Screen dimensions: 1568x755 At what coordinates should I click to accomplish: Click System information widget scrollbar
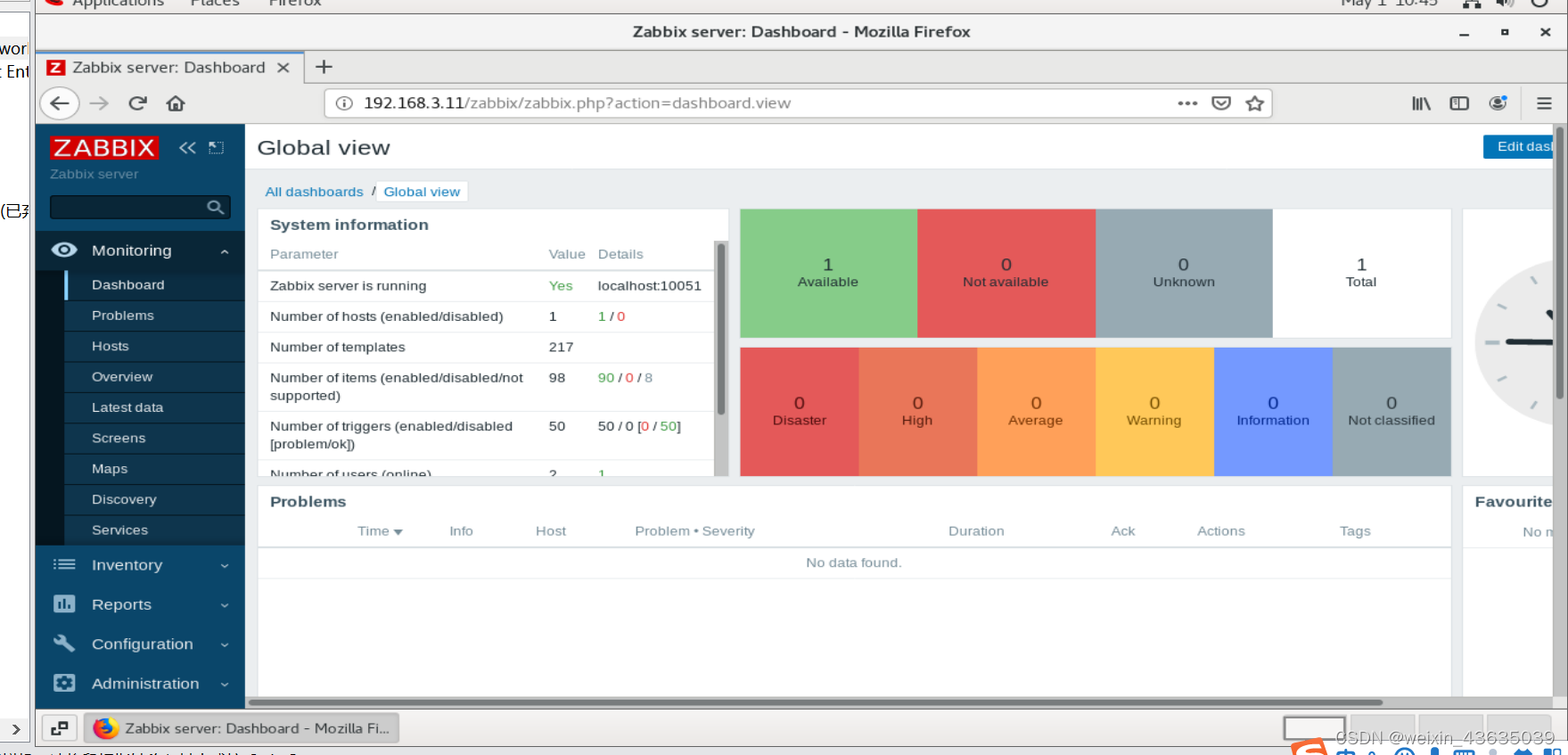721,330
